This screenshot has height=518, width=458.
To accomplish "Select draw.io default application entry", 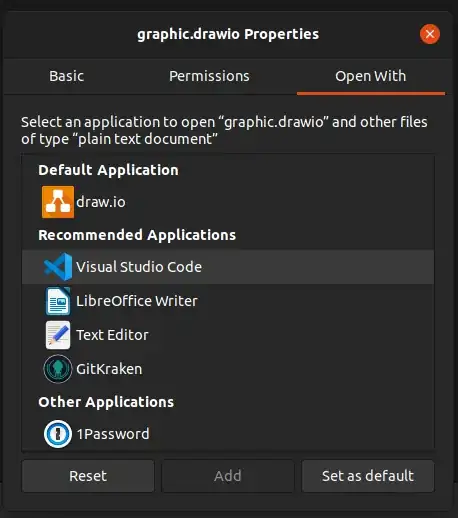I will (228, 202).
